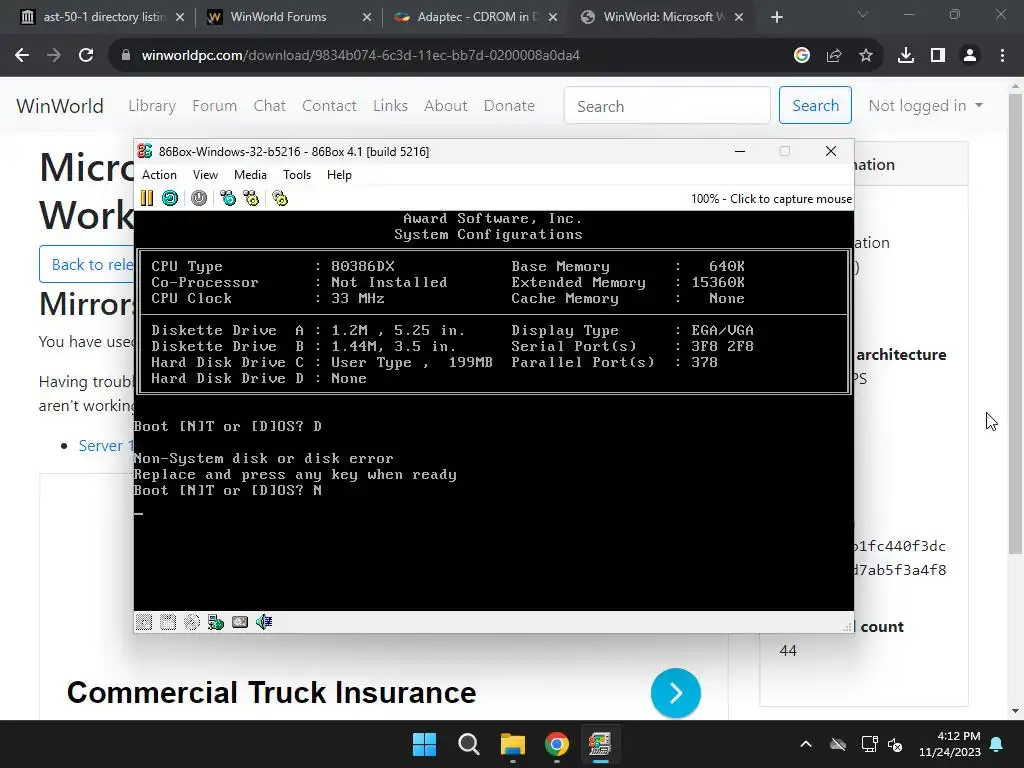Click the Commercial Truck Insurance ad arrow

click(676, 693)
